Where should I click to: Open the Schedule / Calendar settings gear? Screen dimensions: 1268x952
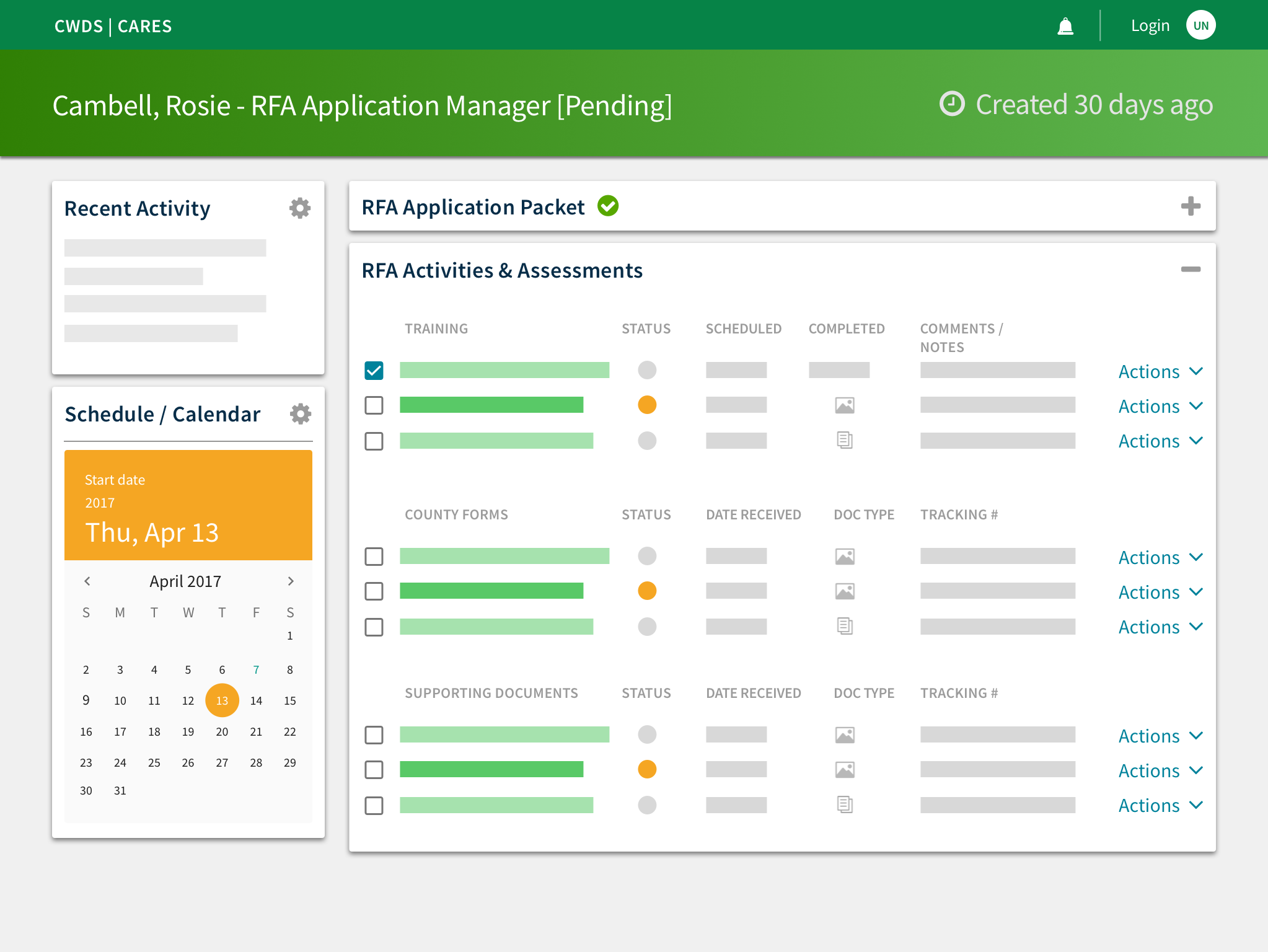coord(300,413)
